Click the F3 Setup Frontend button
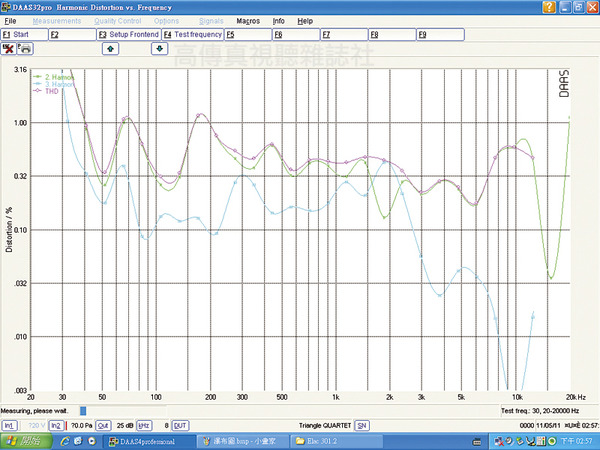 click(x=129, y=34)
